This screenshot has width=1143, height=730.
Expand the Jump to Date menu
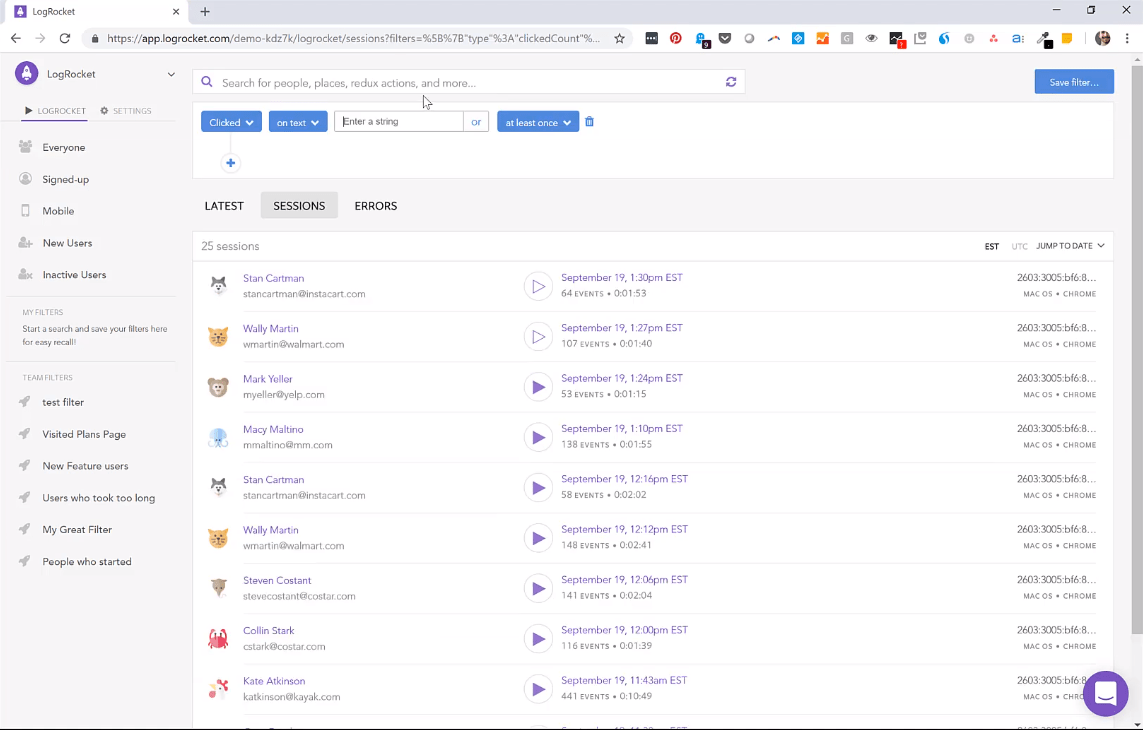pos(1070,246)
